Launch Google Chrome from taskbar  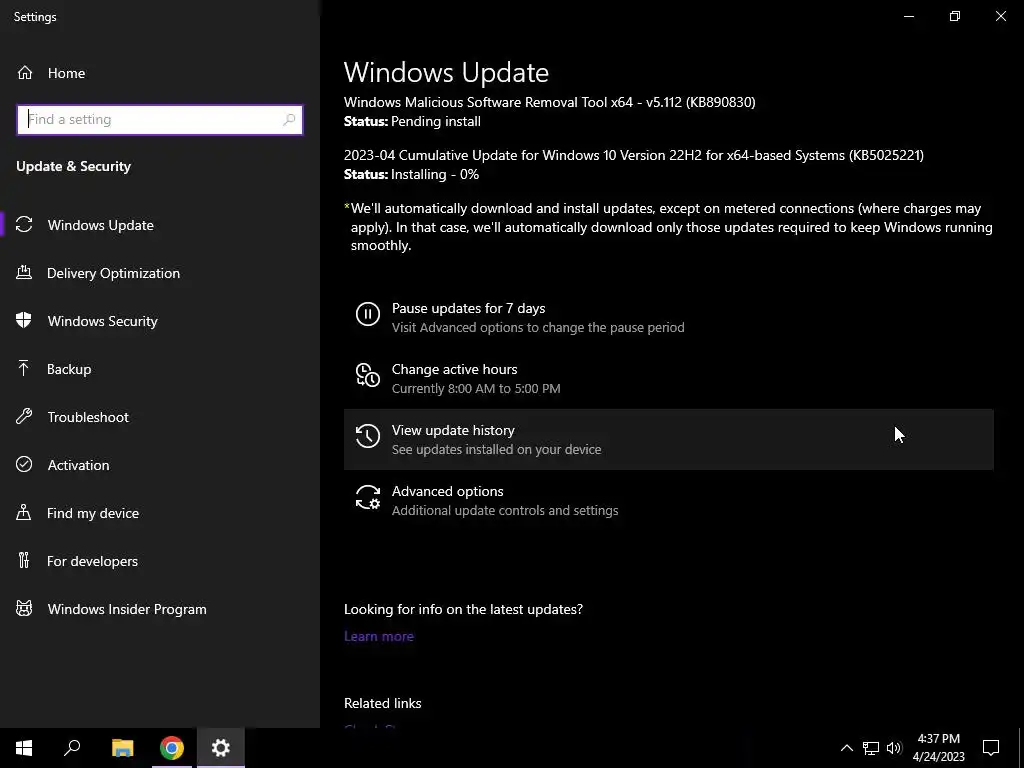[172, 748]
